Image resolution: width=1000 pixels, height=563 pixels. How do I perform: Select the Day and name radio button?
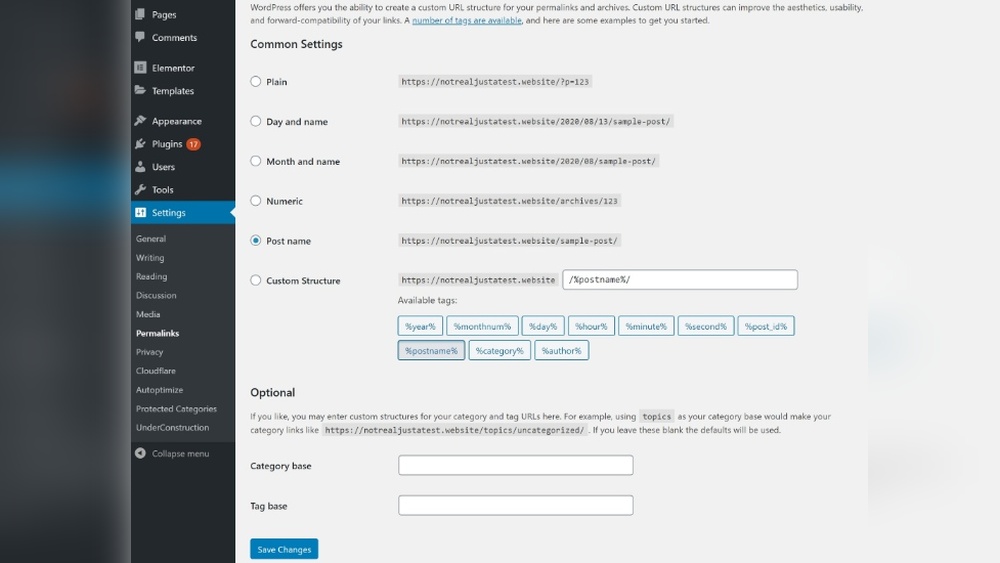point(256,121)
